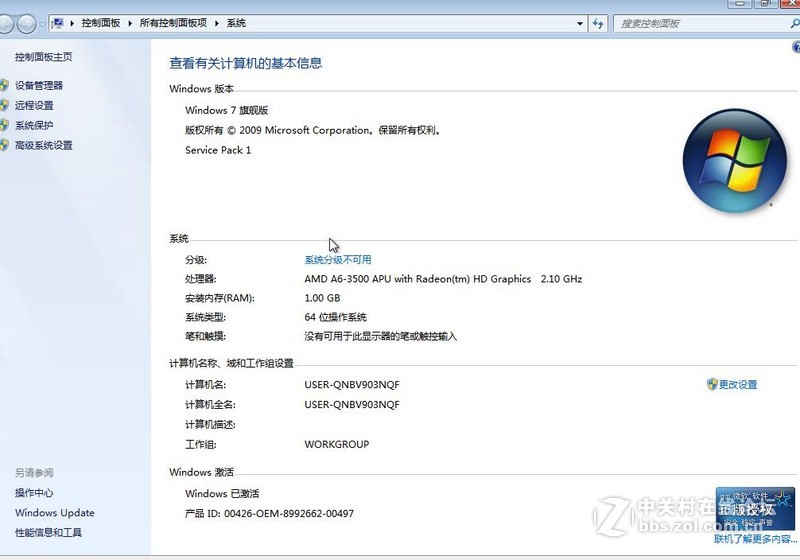Open the address bar history dropdown arrow
This screenshot has width=800, height=560.
(578, 23)
